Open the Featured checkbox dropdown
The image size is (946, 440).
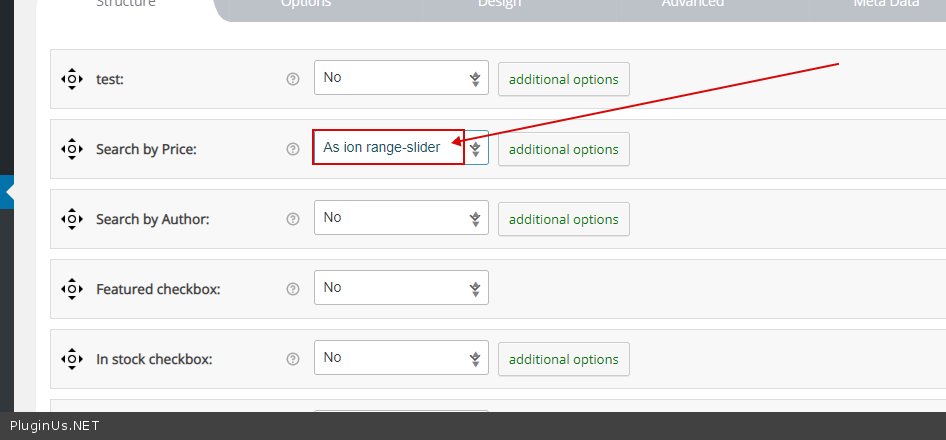401,288
